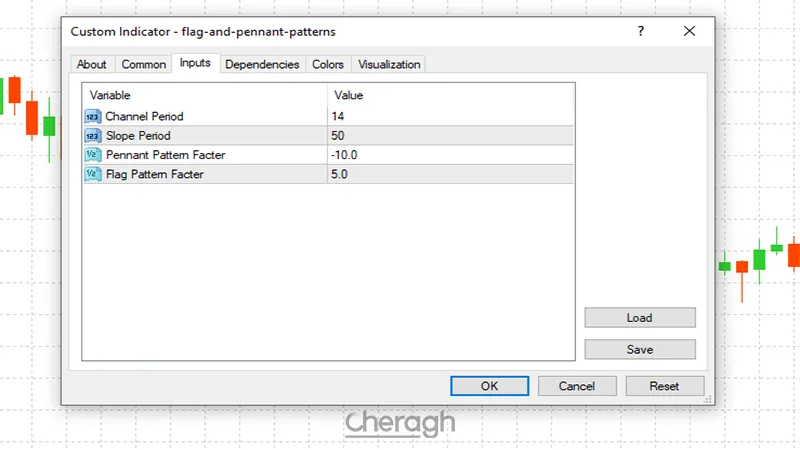
Task: Click the double-type icon beside Pennant Pattern Facter
Action: (x=93, y=155)
